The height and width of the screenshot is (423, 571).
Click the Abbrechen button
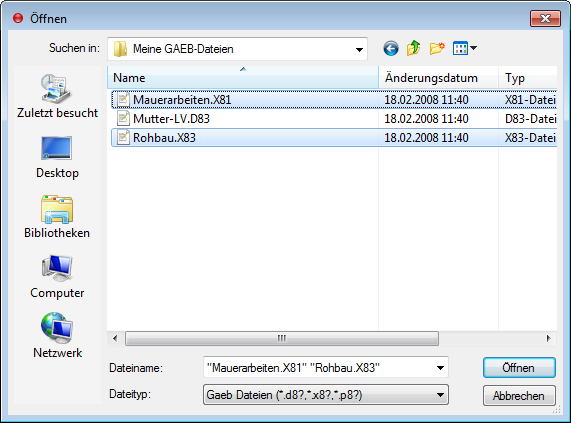(519, 395)
